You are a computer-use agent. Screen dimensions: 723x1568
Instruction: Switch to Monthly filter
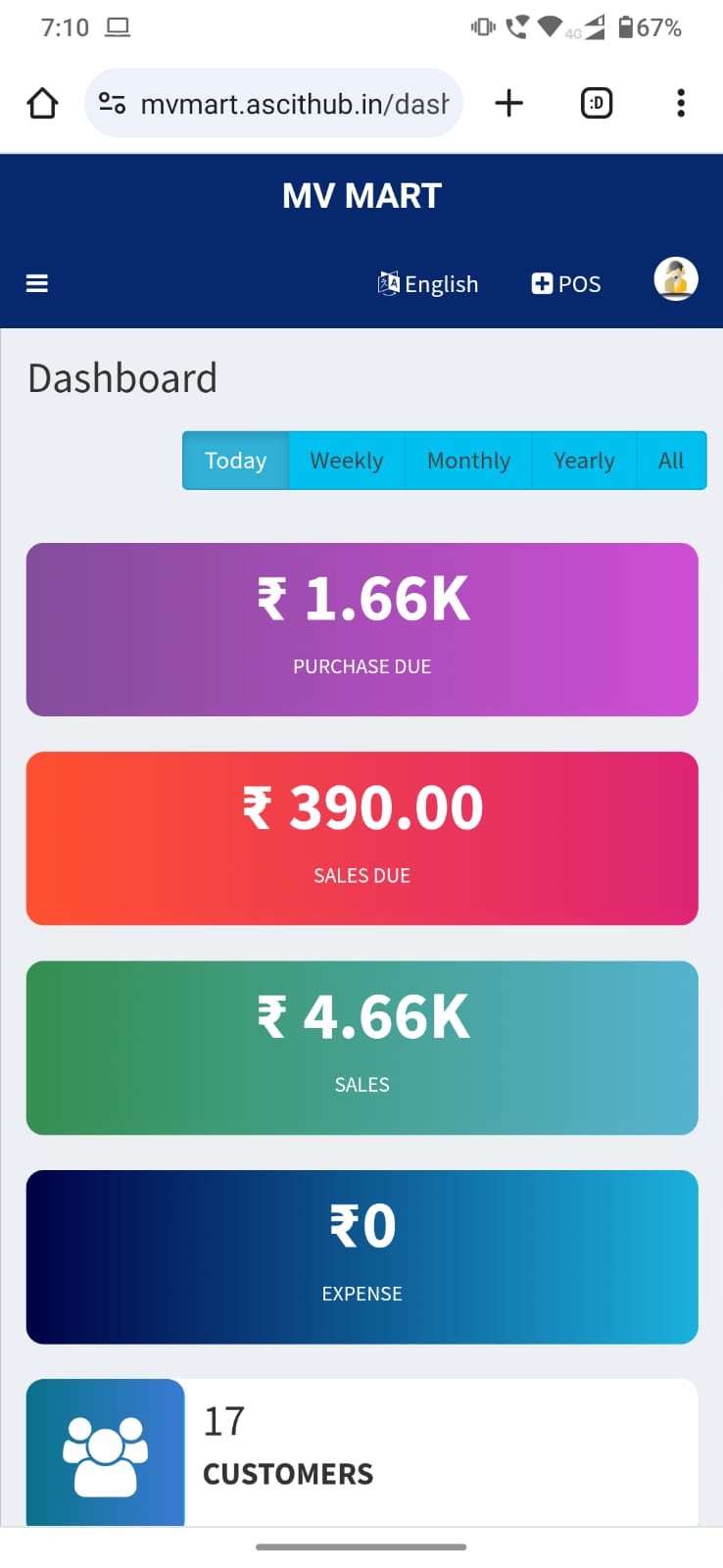pos(468,461)
